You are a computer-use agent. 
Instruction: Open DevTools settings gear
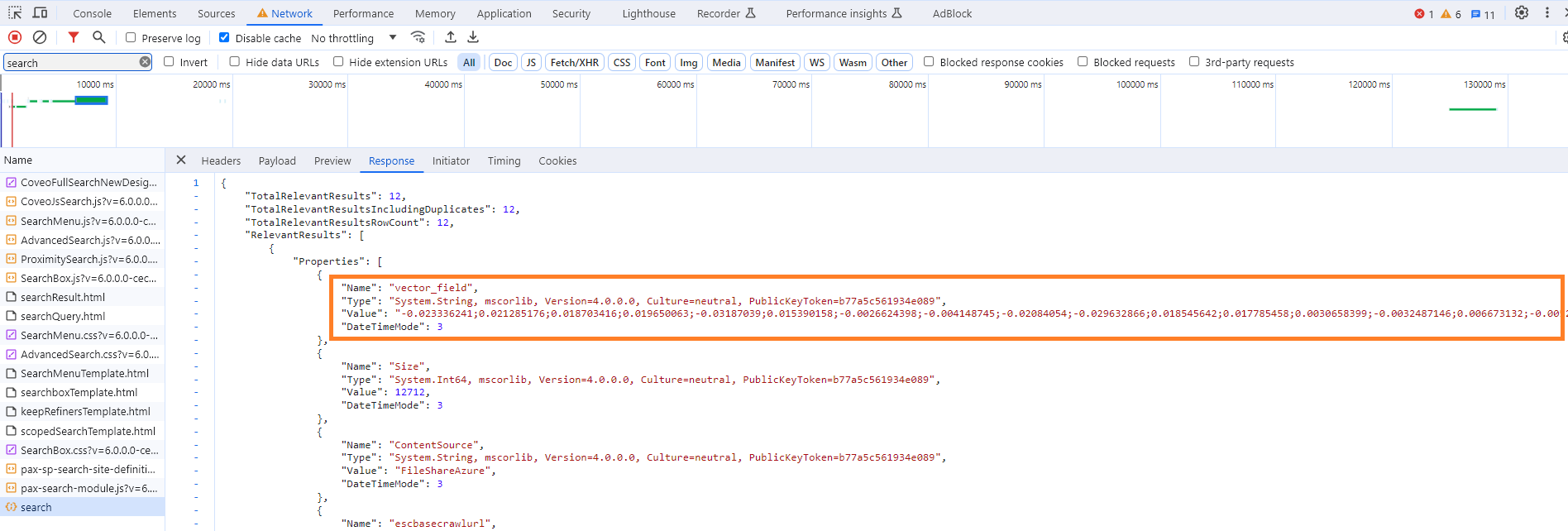(x=1522, y=13)
